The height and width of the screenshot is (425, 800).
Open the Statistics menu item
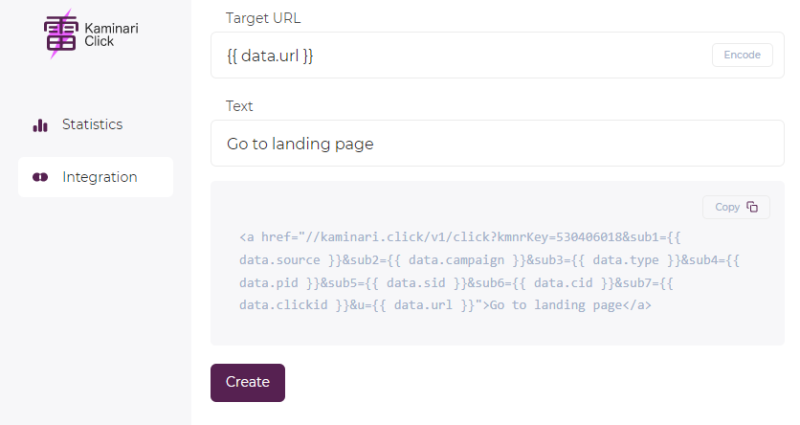coord(92,125)
